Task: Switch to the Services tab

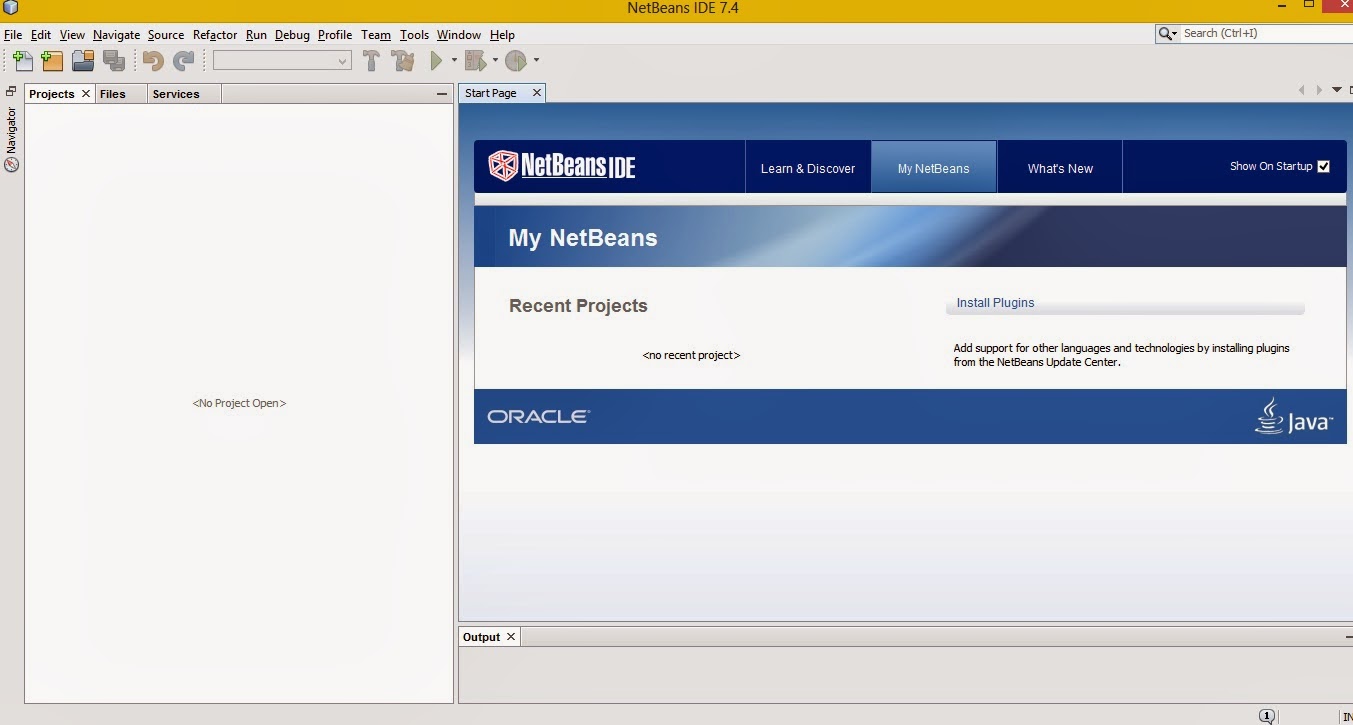Action: (x=177, y=93)
